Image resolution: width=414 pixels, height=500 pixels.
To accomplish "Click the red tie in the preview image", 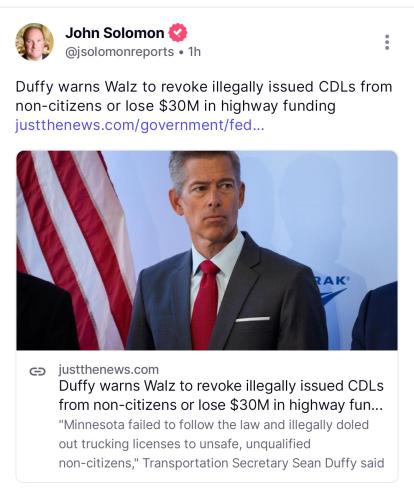I will (204, 304).
